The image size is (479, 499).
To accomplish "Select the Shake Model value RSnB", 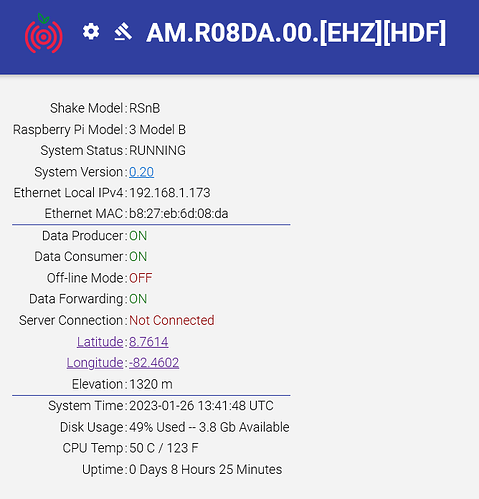I will click(x=145, y=108).
